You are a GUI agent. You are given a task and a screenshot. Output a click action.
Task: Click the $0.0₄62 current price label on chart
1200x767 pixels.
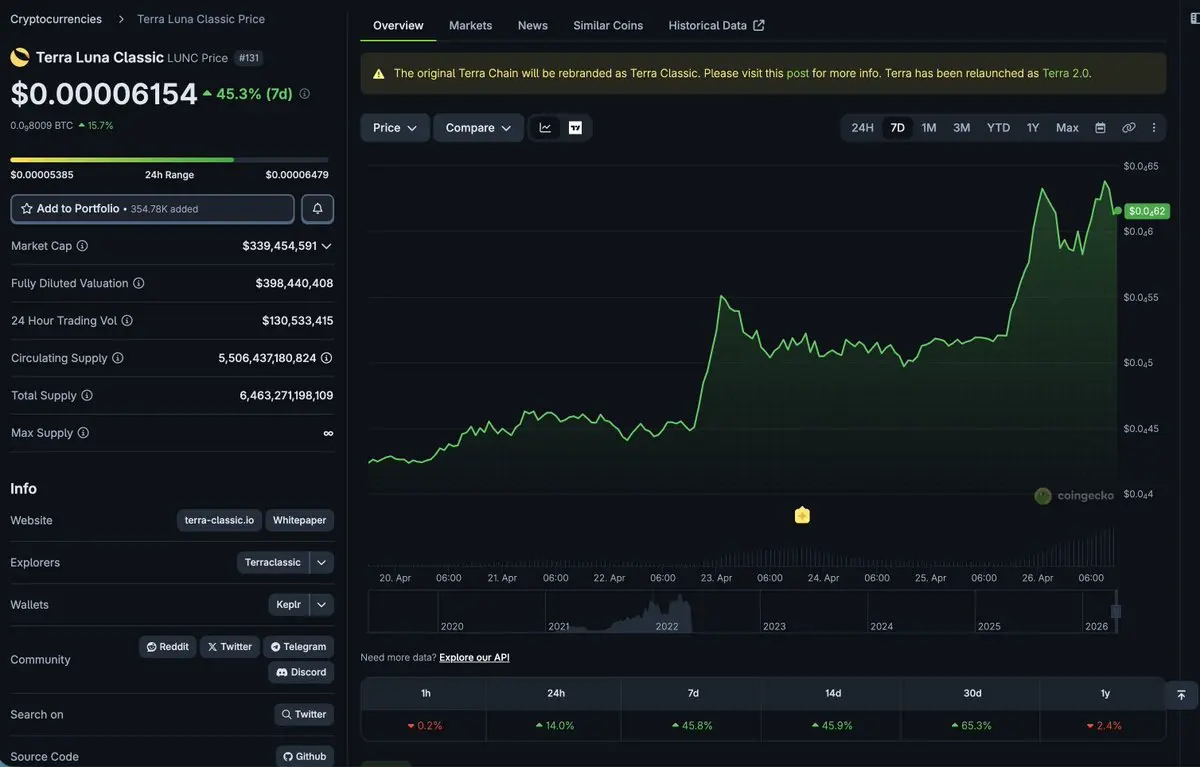click(1146, 211)
